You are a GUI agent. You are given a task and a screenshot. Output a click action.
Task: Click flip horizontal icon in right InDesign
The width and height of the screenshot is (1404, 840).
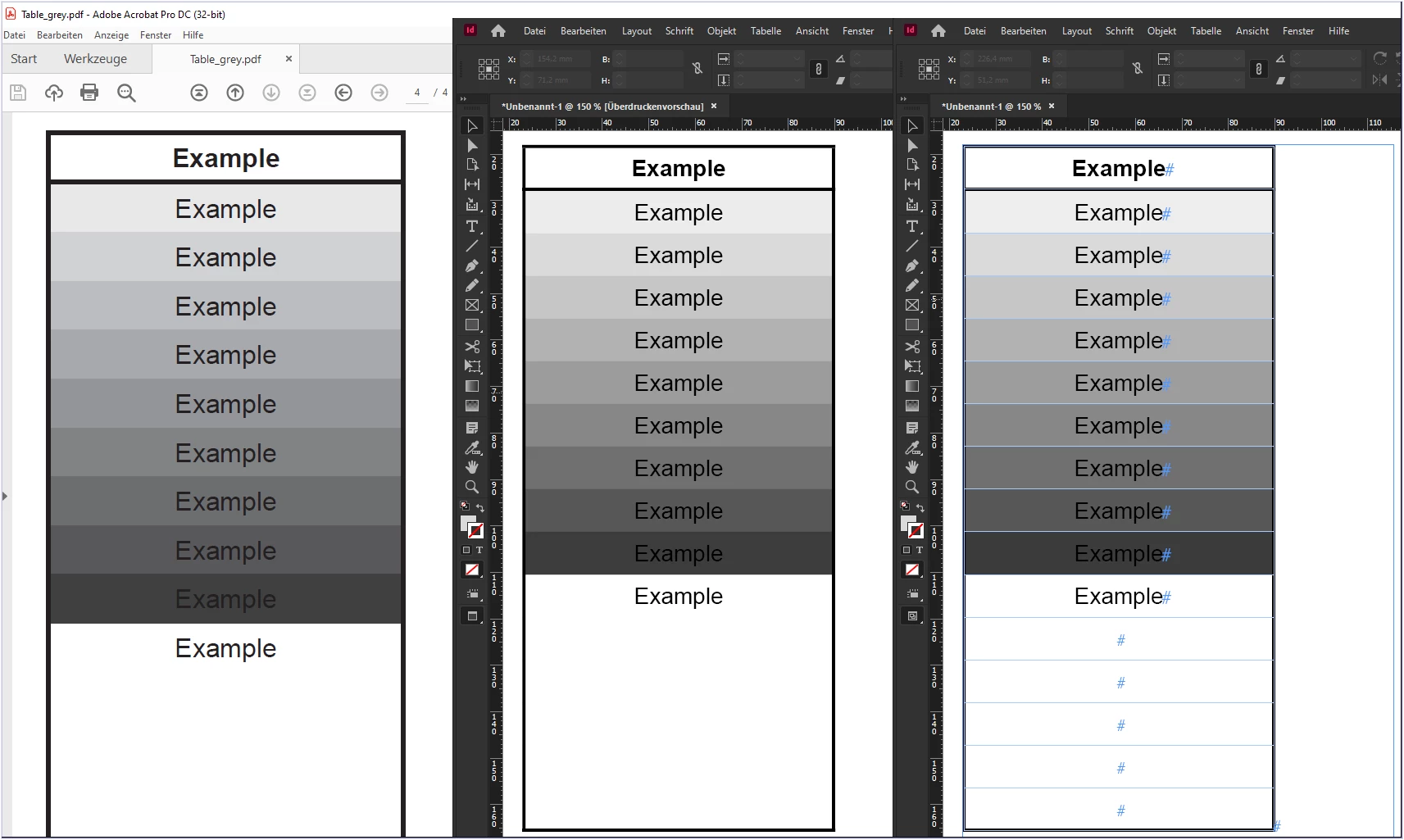coord(1380,79)
